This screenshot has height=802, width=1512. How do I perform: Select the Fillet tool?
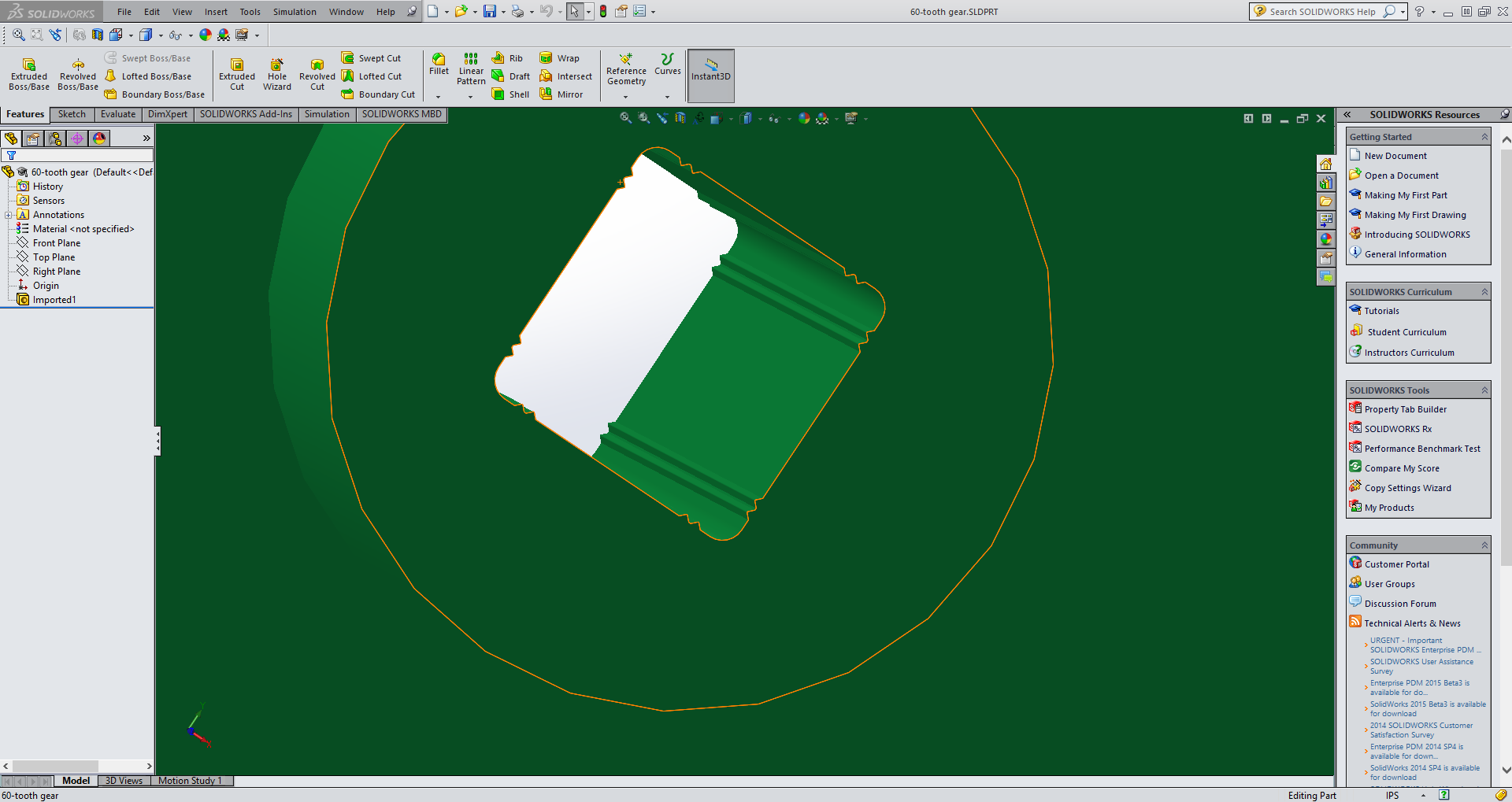[x=439, y=64]
